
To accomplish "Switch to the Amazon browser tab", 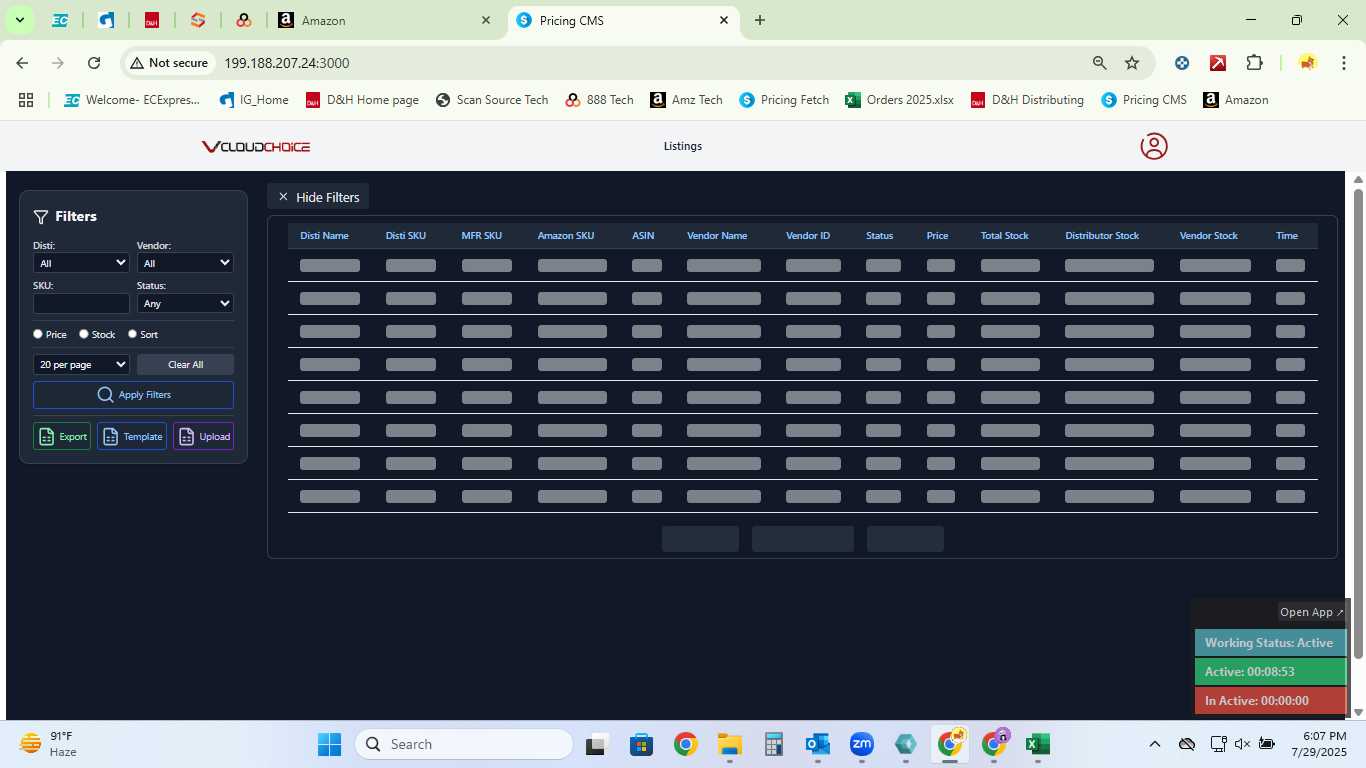I will pyautogui.click(x=384, y=20).
